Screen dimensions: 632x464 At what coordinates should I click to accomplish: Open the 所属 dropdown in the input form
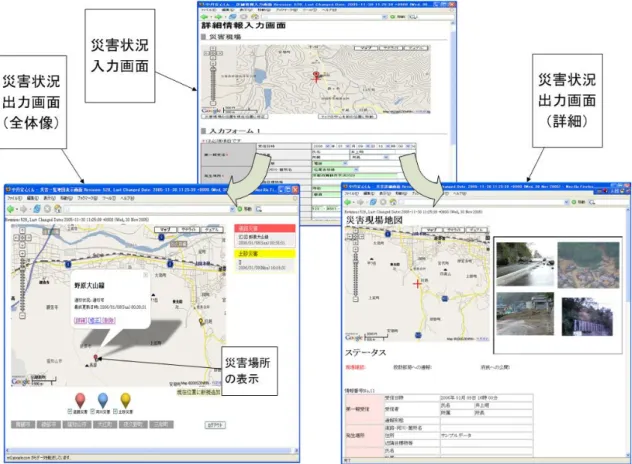click(386, 157)
